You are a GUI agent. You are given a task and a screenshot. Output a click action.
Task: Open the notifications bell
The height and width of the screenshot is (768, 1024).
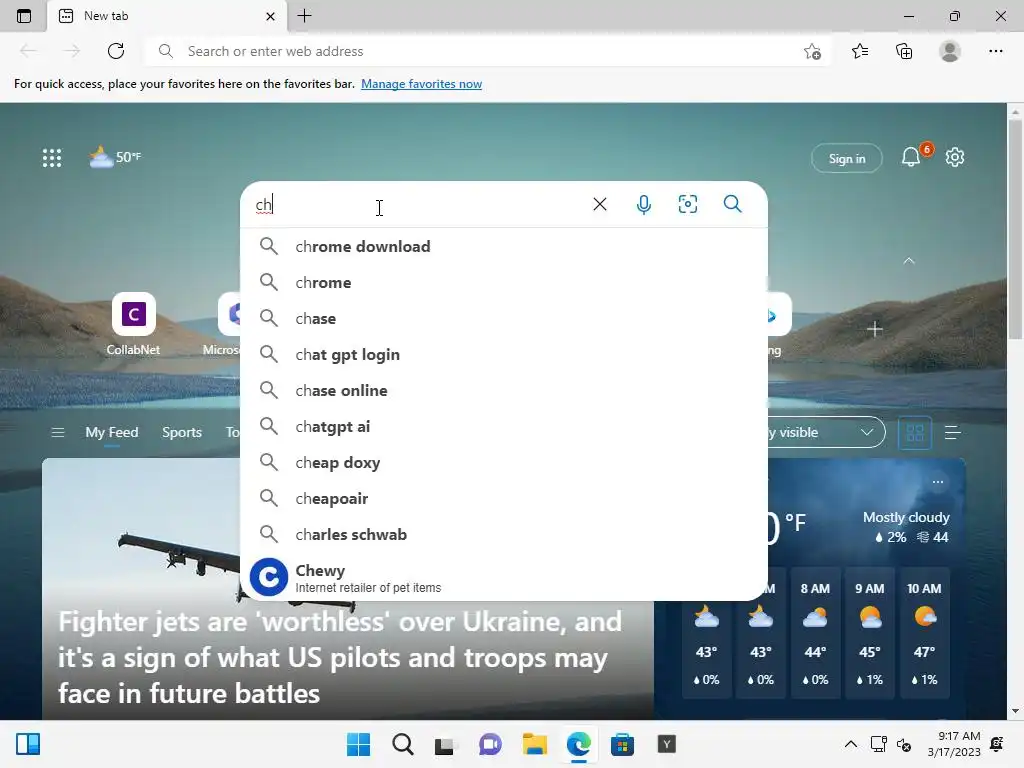(910, 157)
